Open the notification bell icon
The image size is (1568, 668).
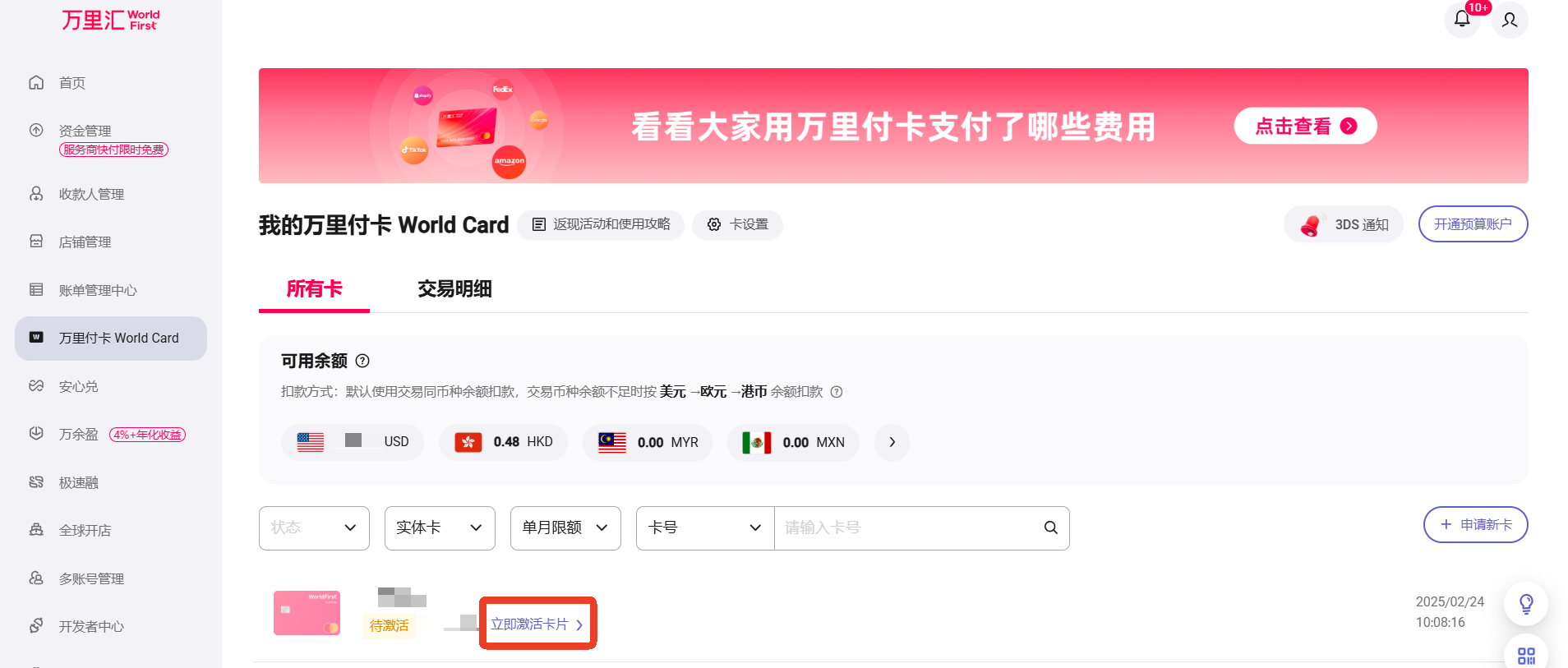(1462, 19)
